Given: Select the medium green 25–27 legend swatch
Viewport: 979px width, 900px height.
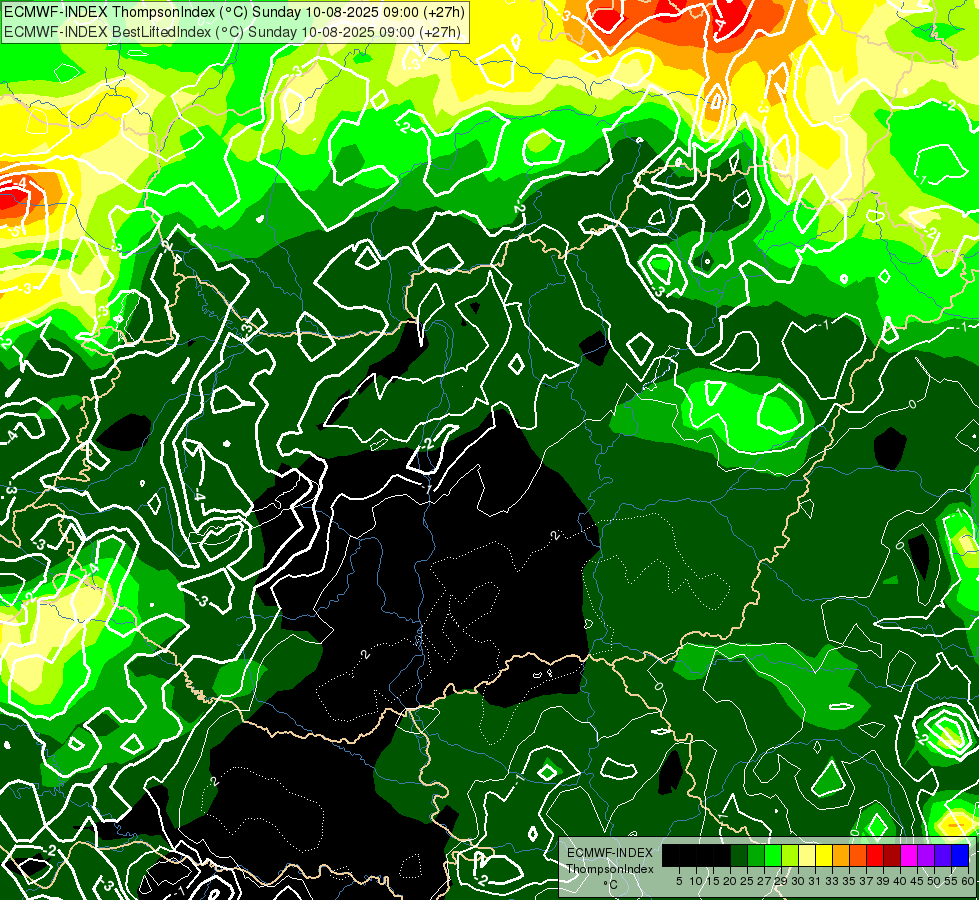Looking at the screenshot, I should tap(756, 855).
